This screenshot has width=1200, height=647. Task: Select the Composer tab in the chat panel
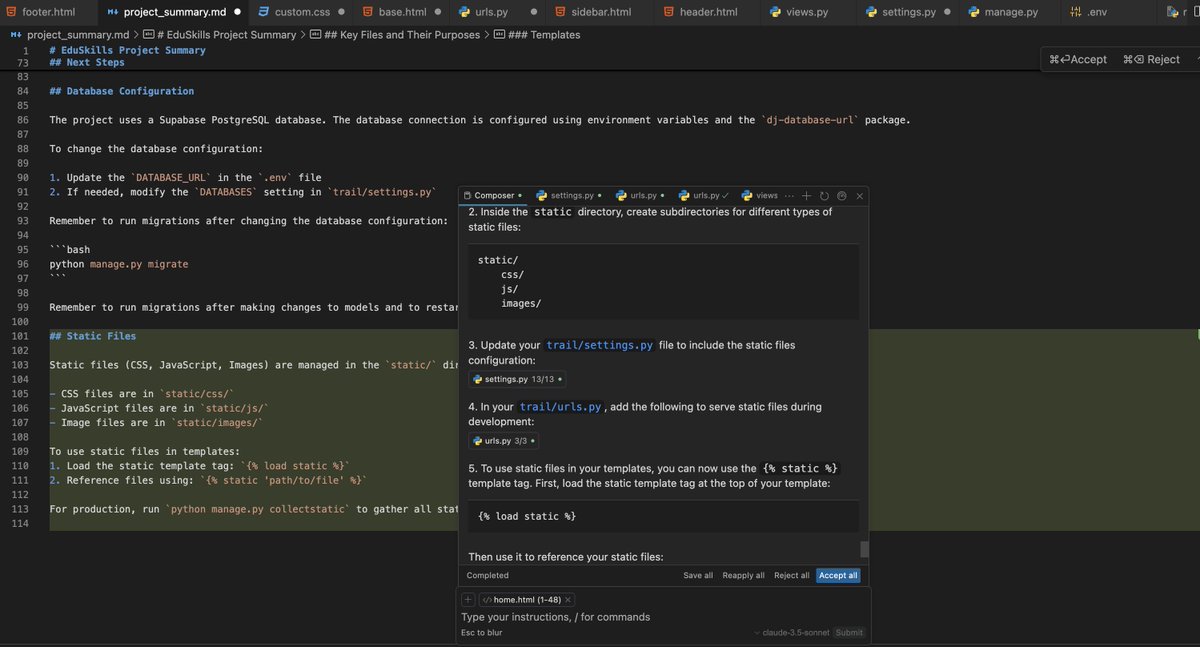coord(495,196)
